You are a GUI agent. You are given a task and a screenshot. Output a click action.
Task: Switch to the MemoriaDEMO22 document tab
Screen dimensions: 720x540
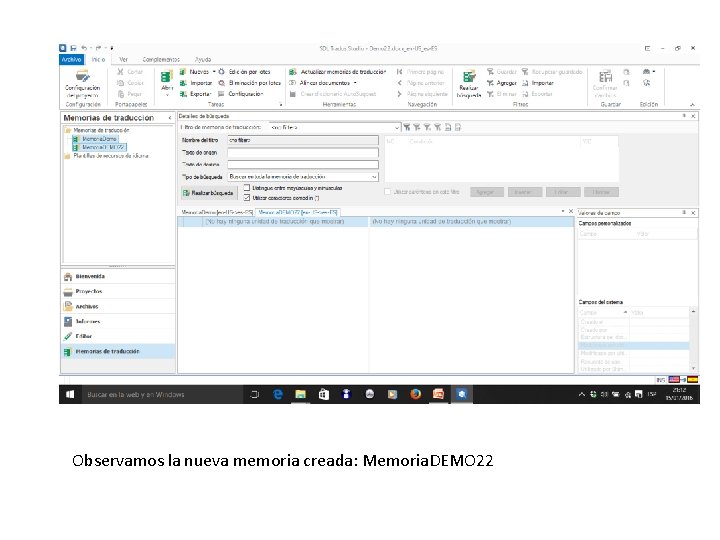(x=298, y=213)
